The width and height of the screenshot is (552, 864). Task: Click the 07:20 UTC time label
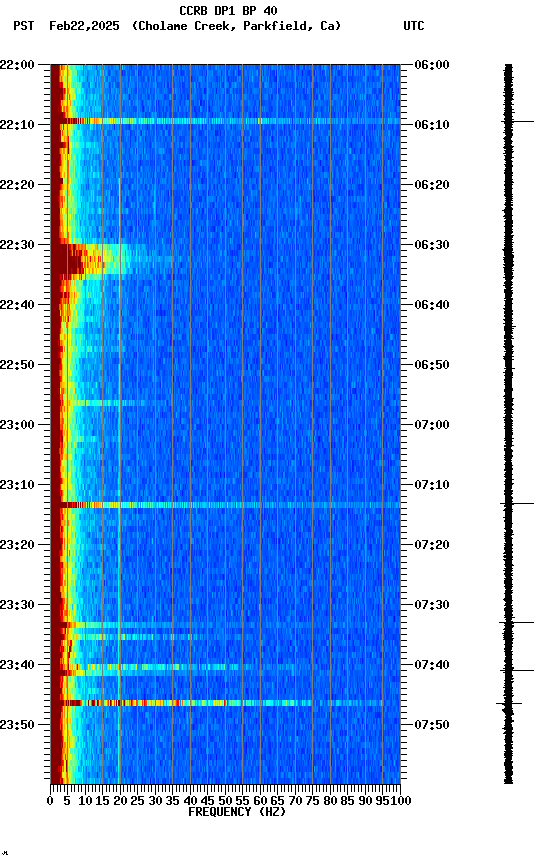432,546
